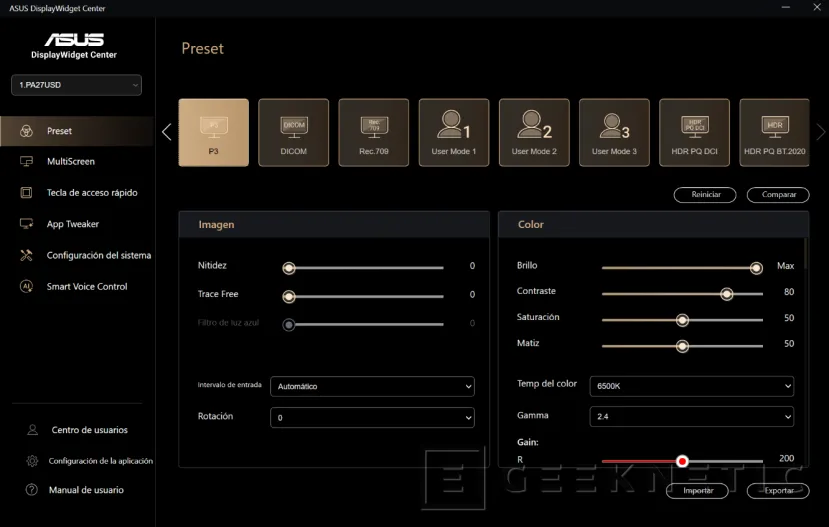This screenshot has width=829, height=527.
Task: Go to App Tweaker in sidebar
Action: tap(72, 224)
